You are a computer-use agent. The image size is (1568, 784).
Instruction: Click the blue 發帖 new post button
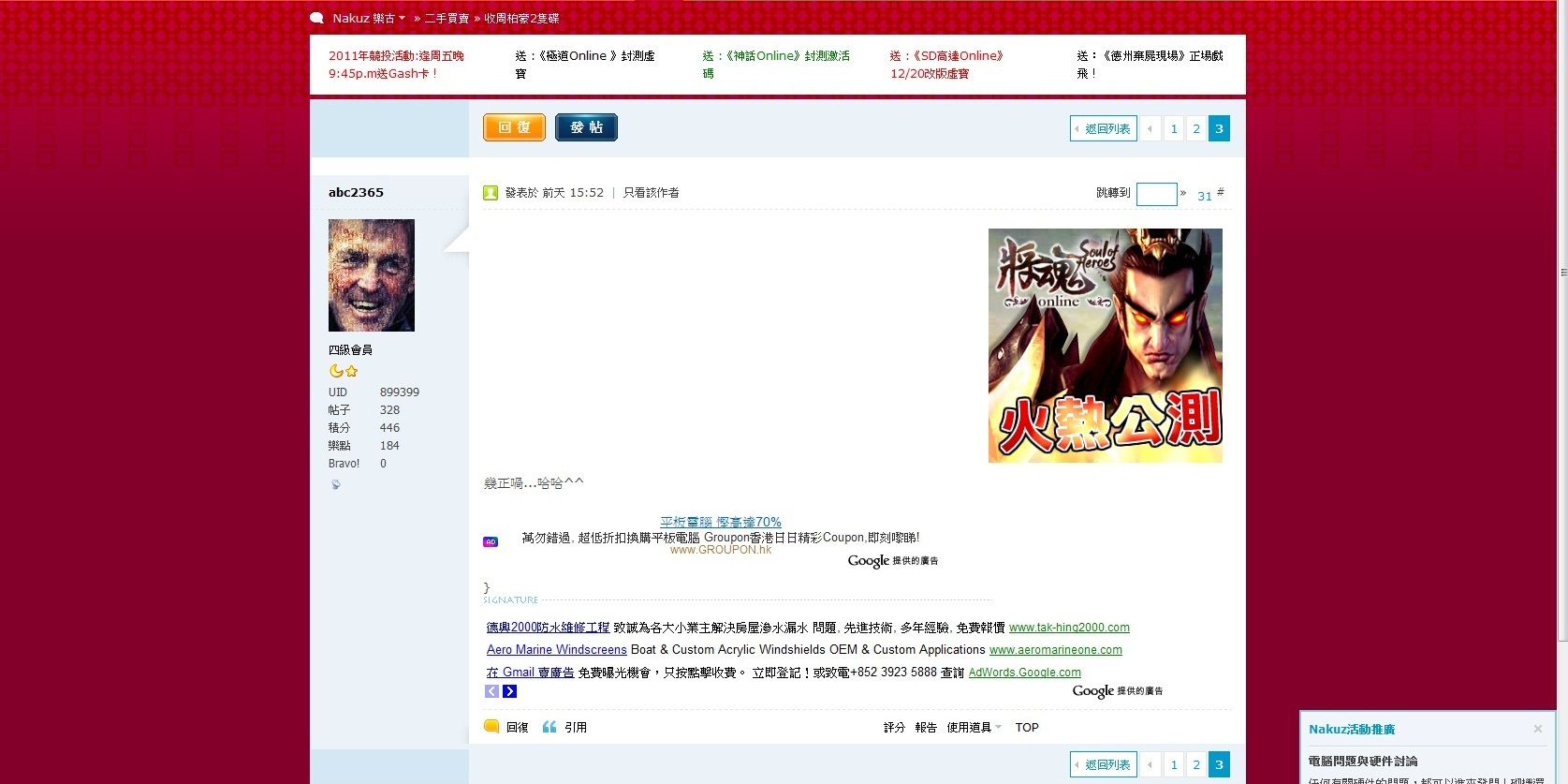pos(586,127)
